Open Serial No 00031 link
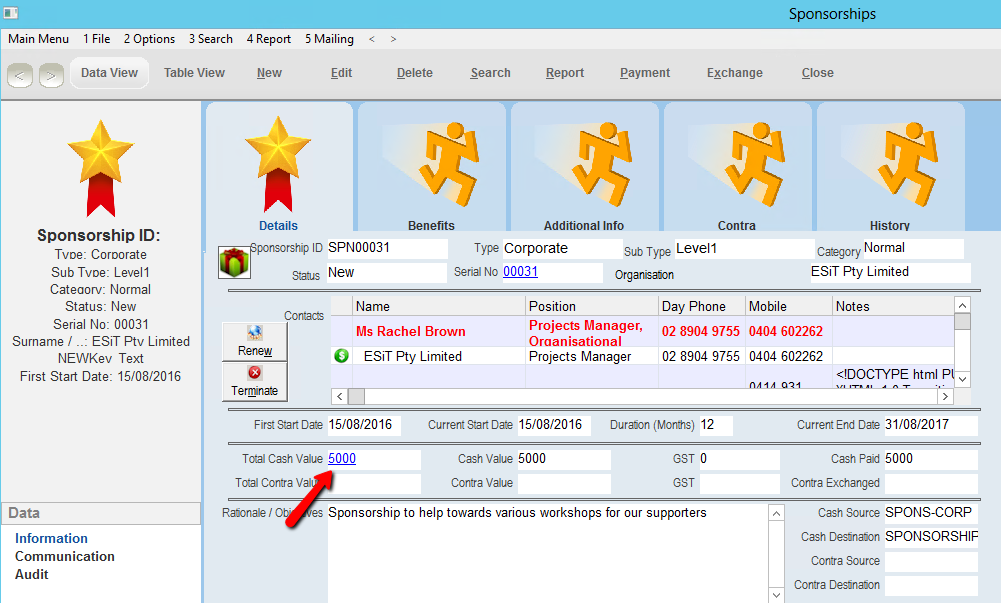This screenshot has height=603, width=1001. click(520, 272)
